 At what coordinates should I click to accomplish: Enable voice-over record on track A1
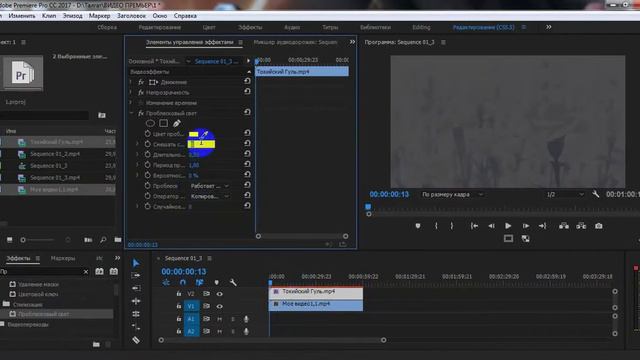click(246, 319)
